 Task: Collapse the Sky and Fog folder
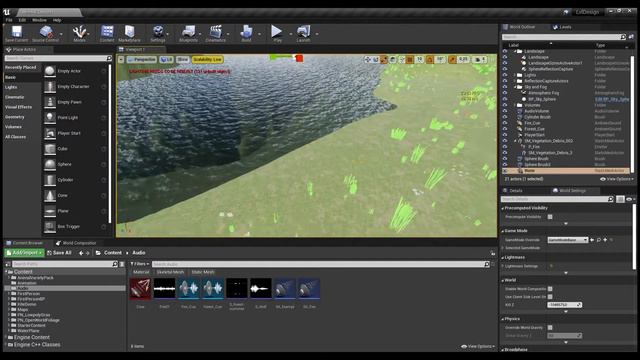[x=515, y=87]
